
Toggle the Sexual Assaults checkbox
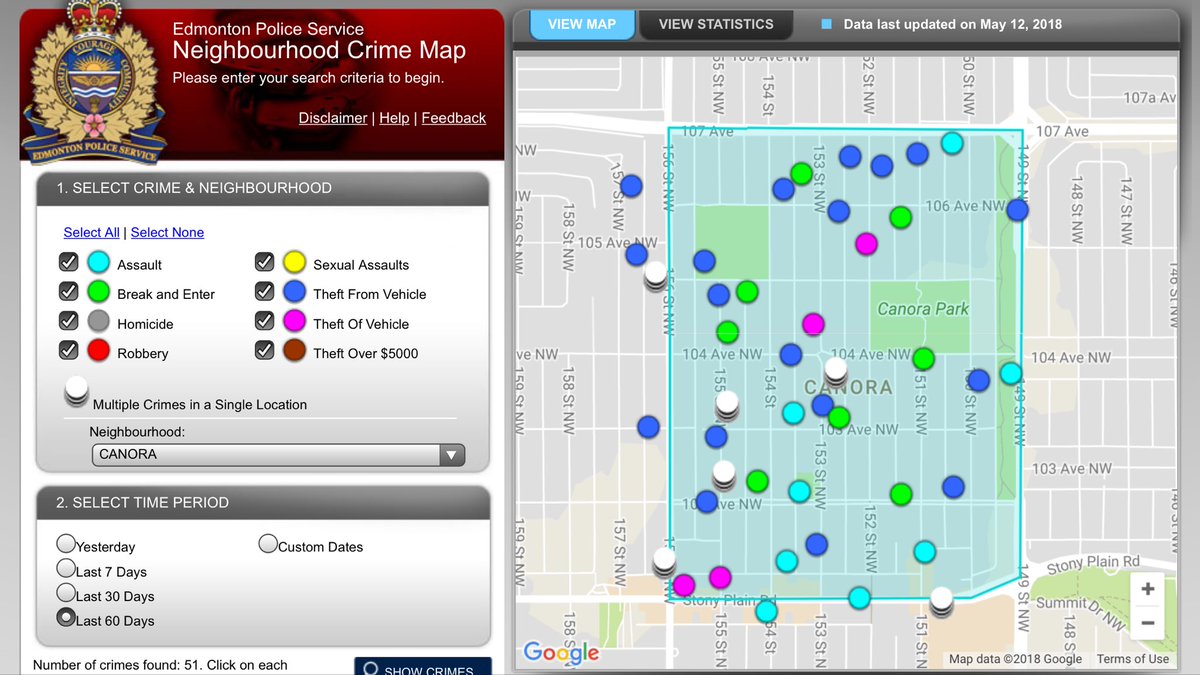coord(265,262)
